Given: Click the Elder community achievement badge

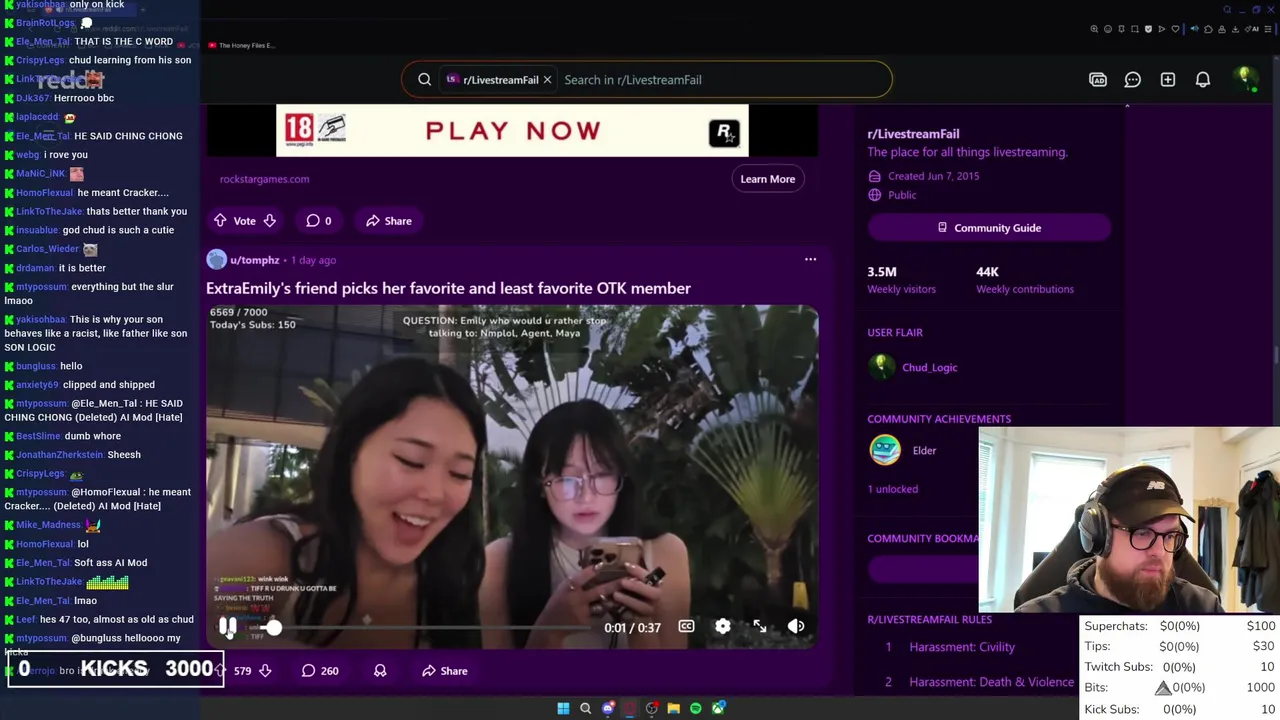Looking at the screenshot, I should coord(885,450).
